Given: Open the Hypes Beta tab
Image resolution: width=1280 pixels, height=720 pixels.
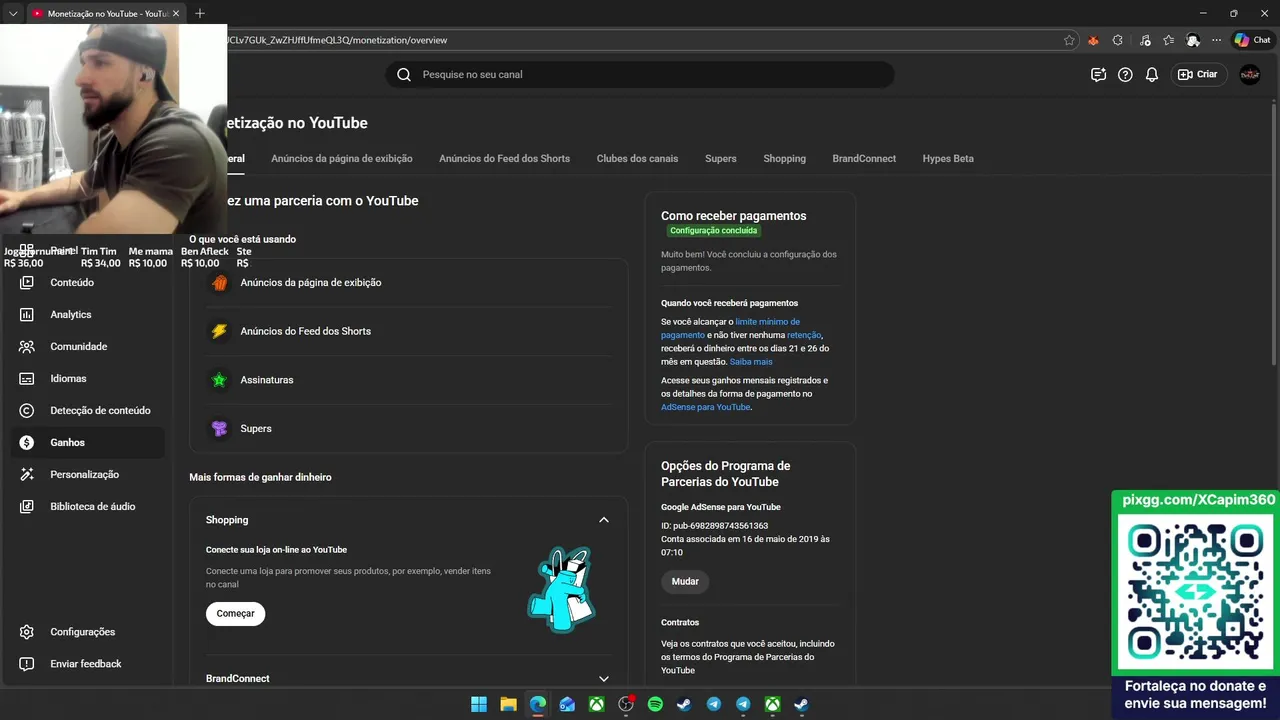Looking at the screenshot, I should pyautogui.click(x=948, y=159).
